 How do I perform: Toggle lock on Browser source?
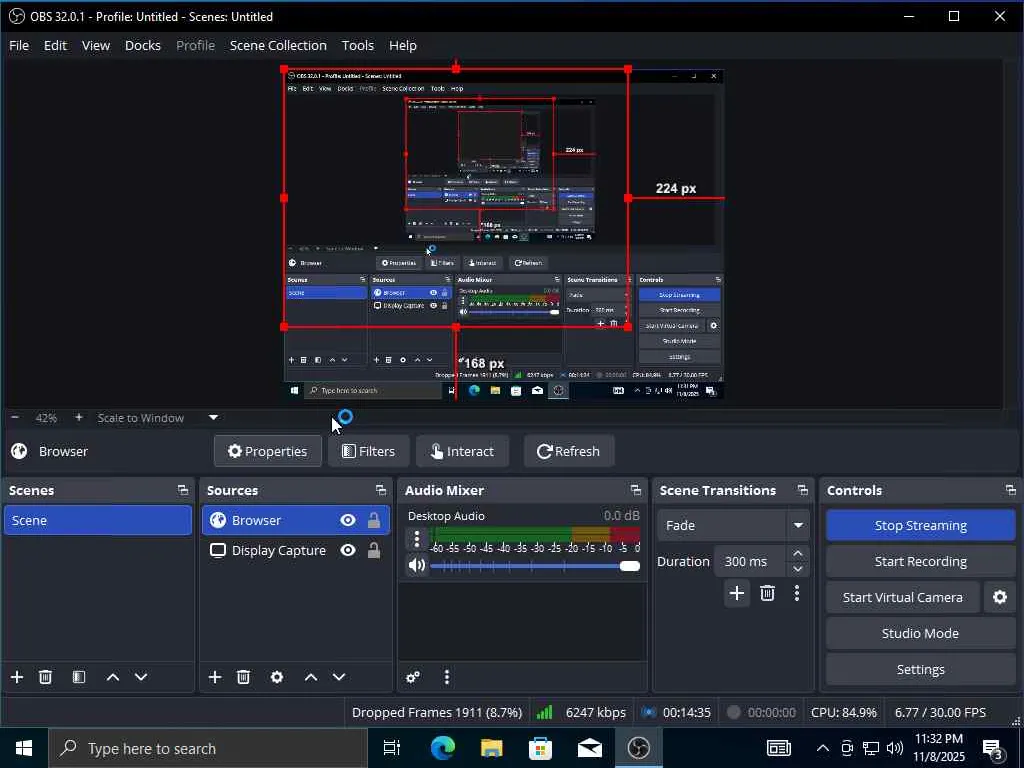pyautogui.click(x=374, y=520)
